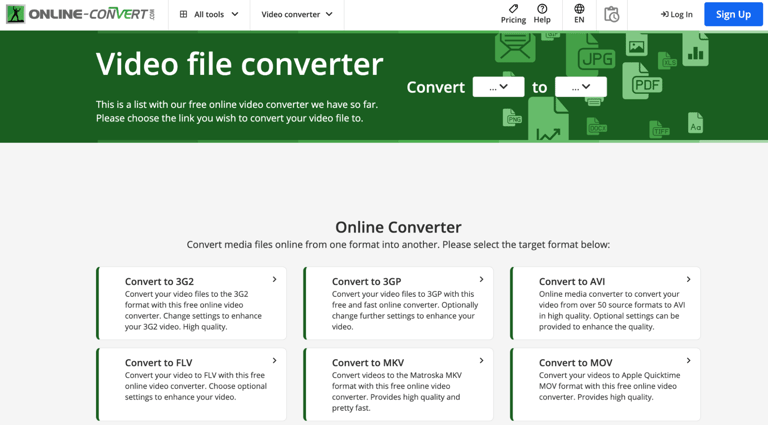Click the arrow on Convert to AVI card

[x=689, y=280]
